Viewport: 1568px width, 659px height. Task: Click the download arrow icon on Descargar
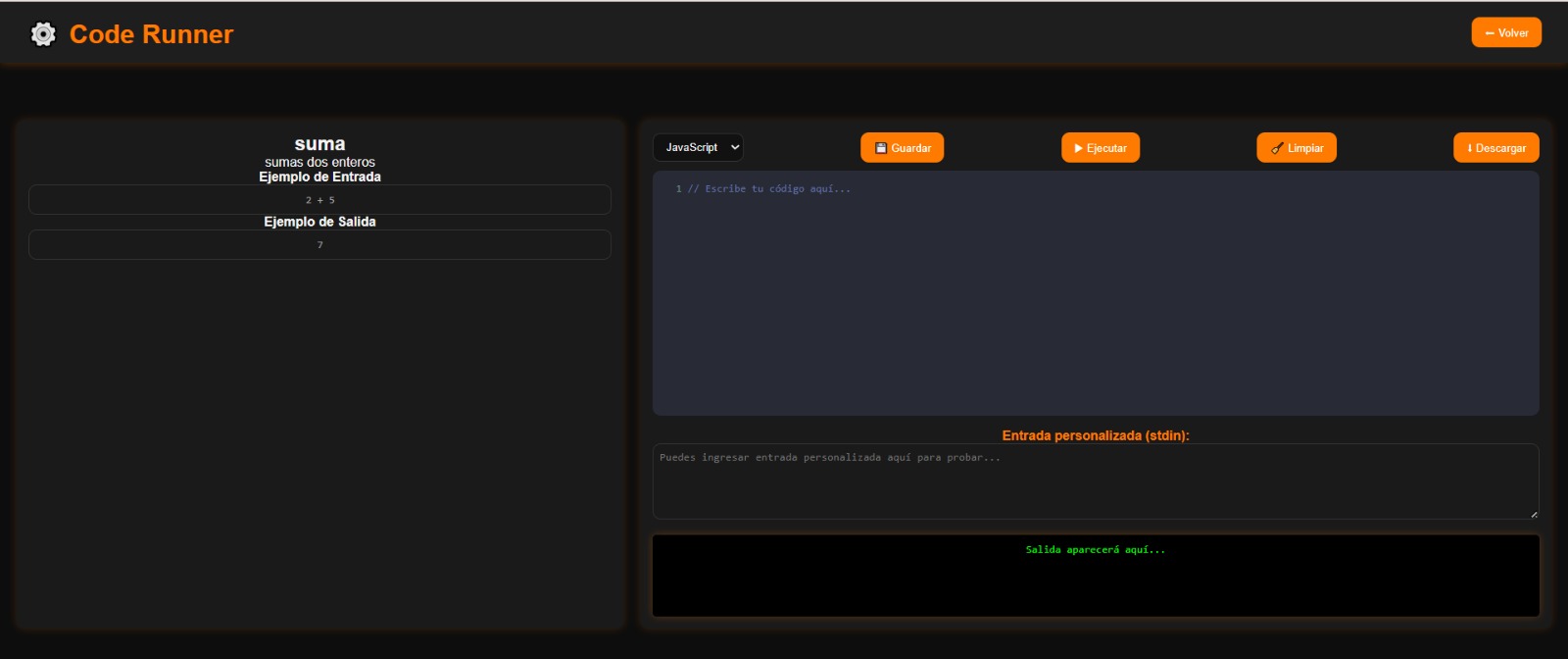(x=1469, y=148)
